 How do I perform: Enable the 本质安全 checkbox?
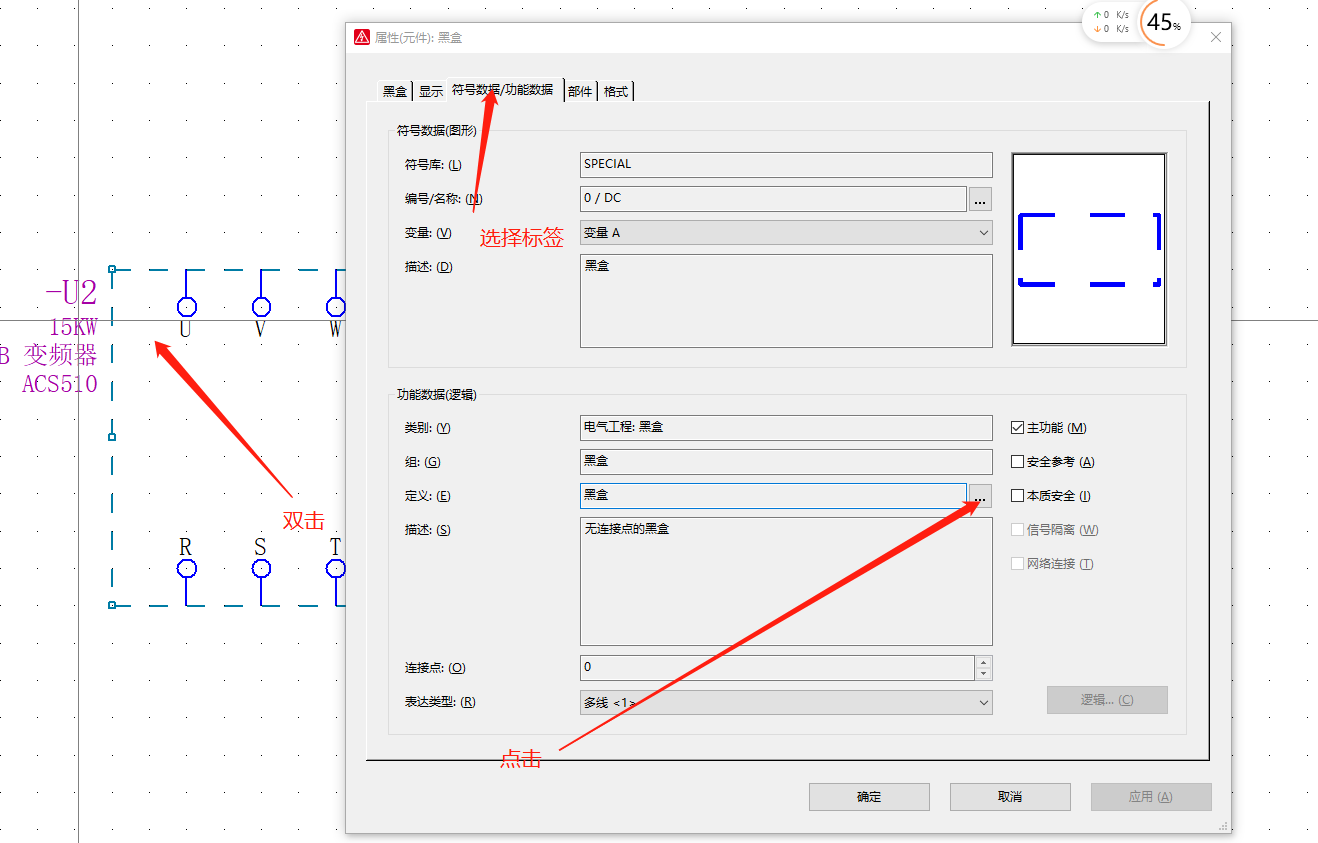click(x=1018, y=496)
